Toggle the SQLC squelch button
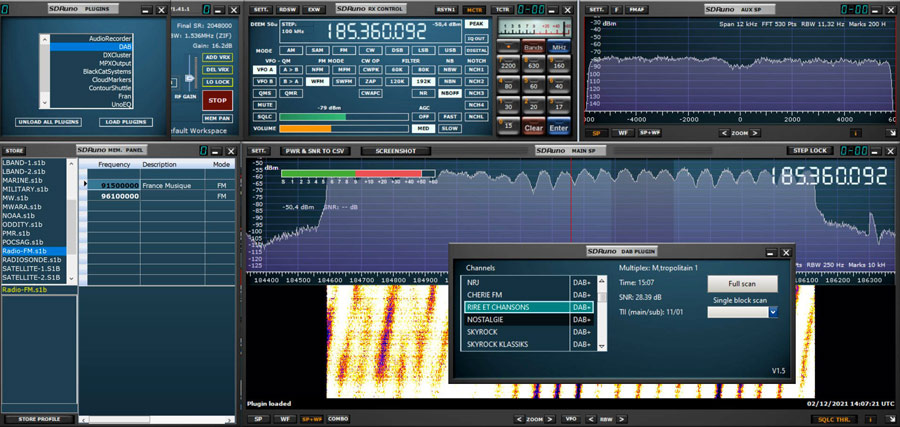Viewport: 900px width, 427px height. (x=265, y=117)
